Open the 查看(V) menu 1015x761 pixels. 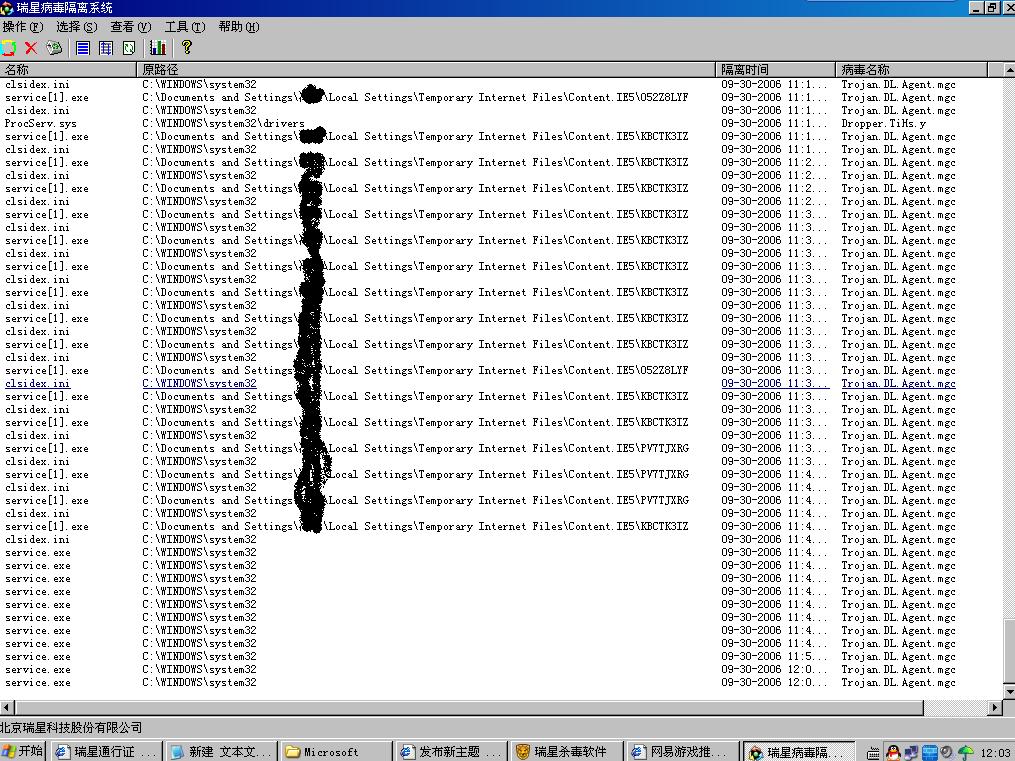point(130,27)
